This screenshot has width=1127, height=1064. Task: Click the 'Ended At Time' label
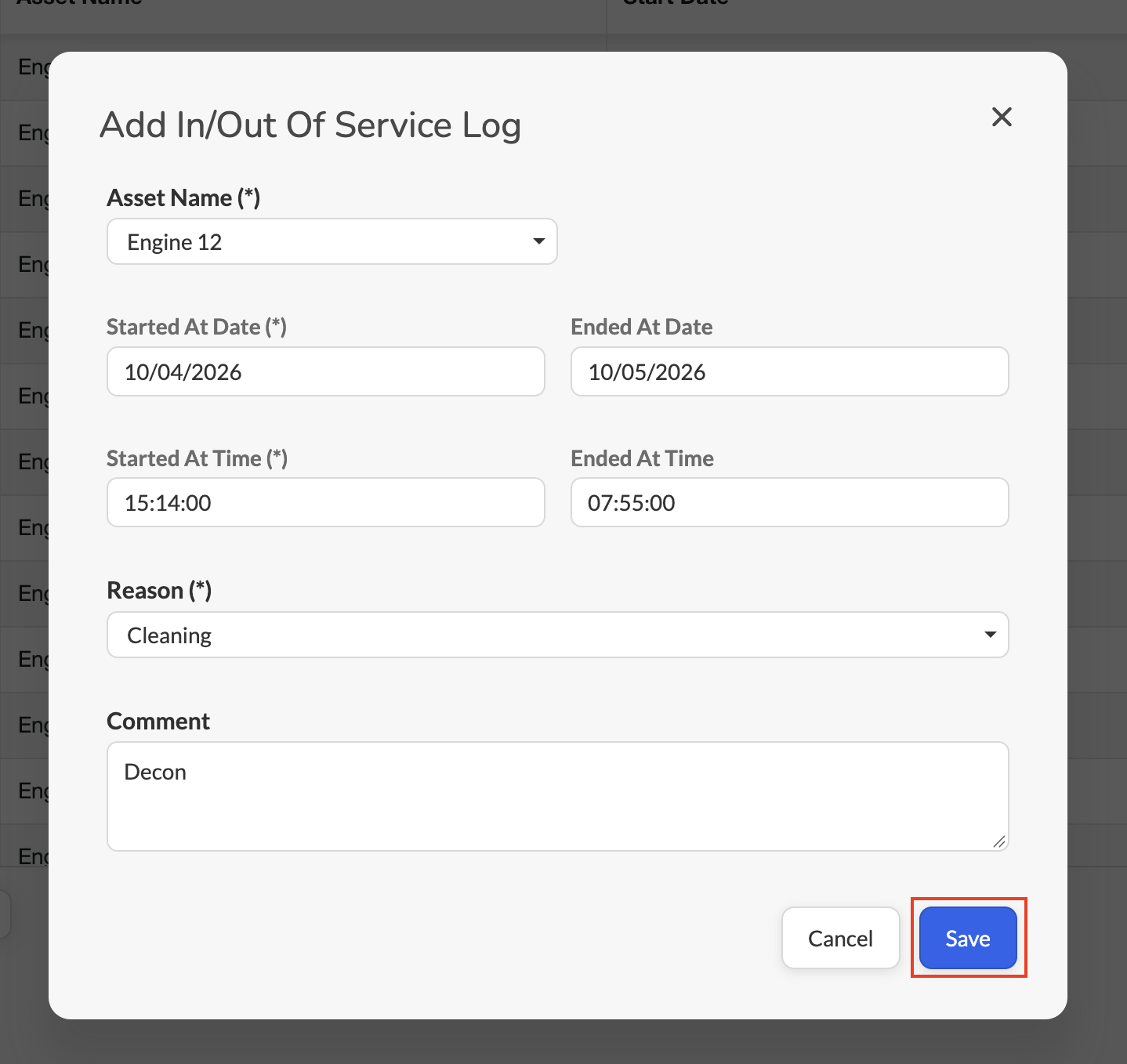pyautogui.click(x=643, y=458)
